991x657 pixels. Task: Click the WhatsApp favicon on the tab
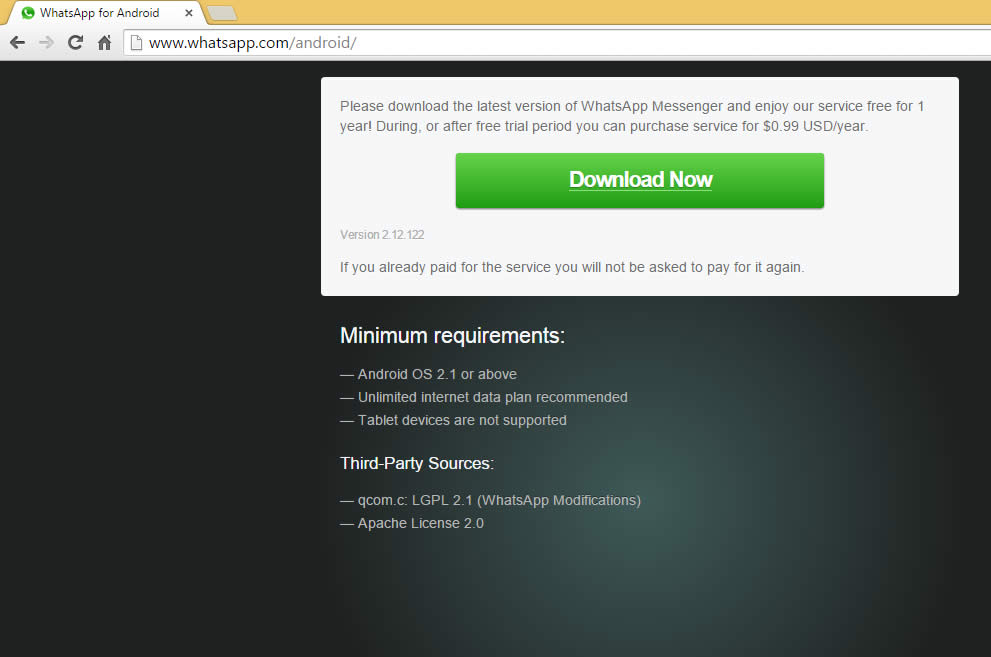pos(28,13)
